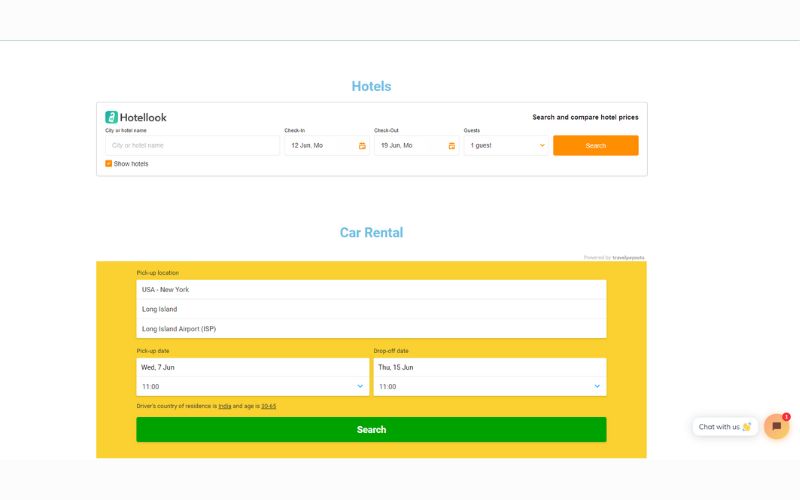Image resolution: width=800 pixels, height=500 pixels.
Task: Focus the City or hotel name input
Action: [192, 145]
